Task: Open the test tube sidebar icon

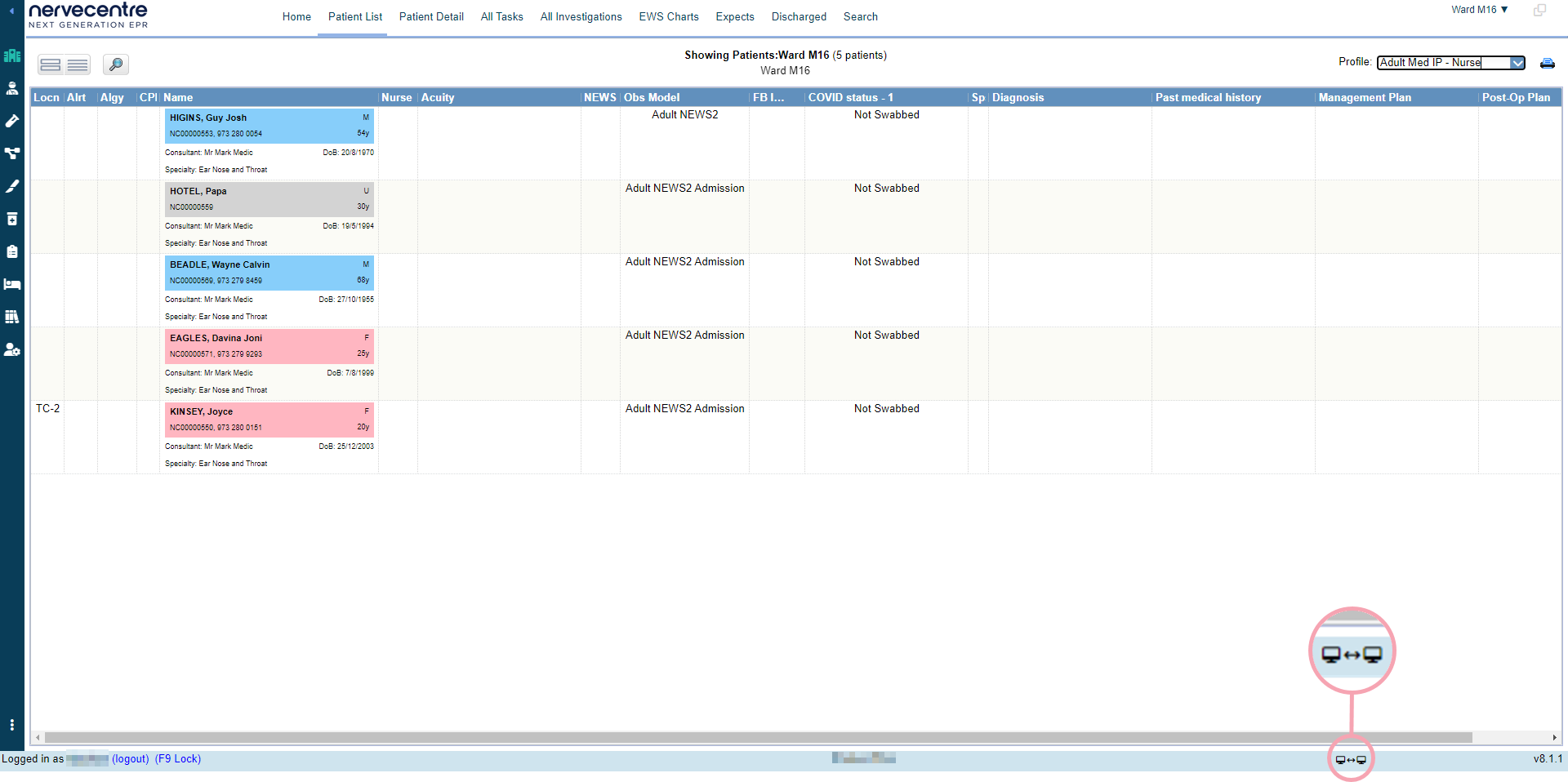Action: [x=12, y=121]
